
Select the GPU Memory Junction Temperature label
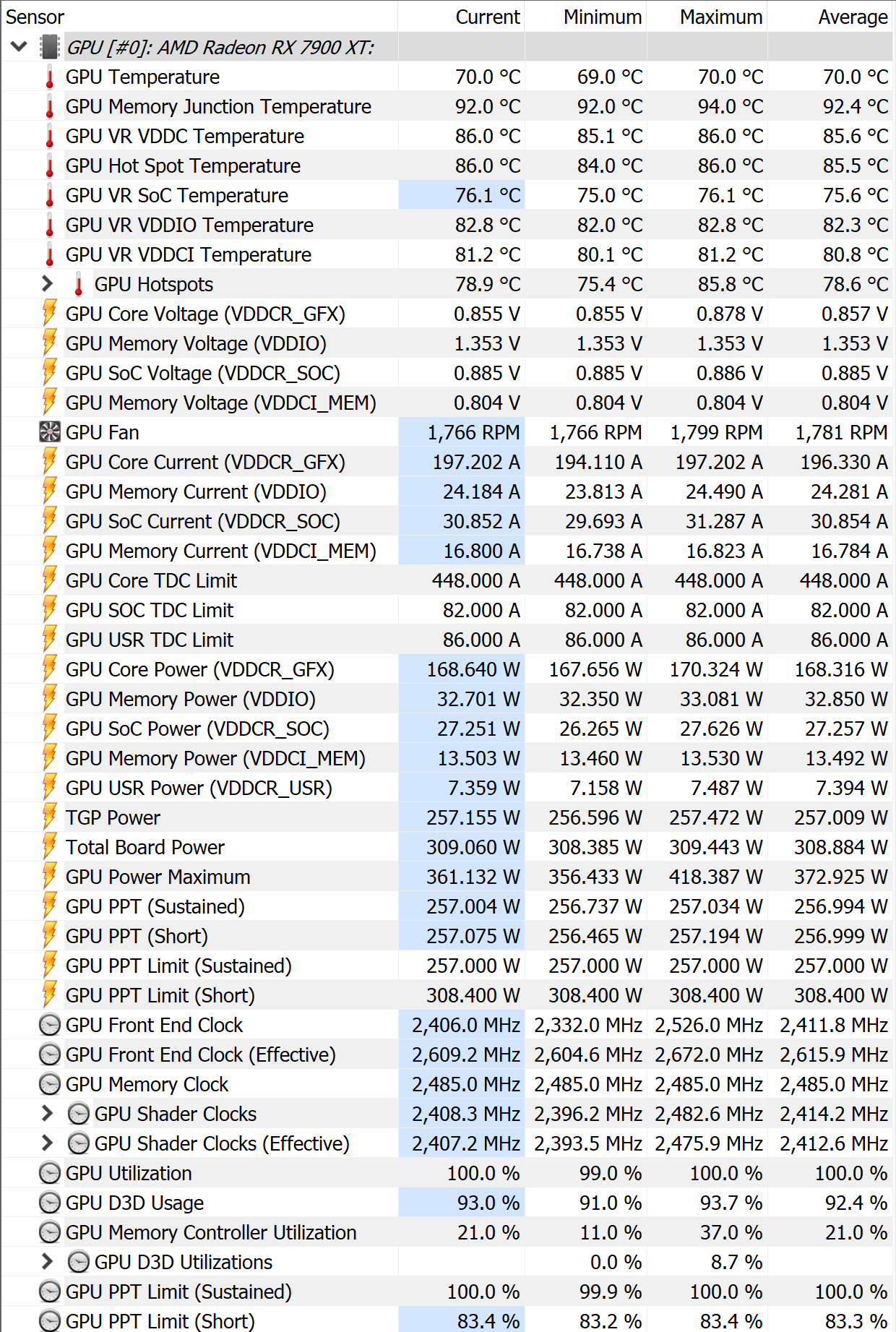point(218,106)
